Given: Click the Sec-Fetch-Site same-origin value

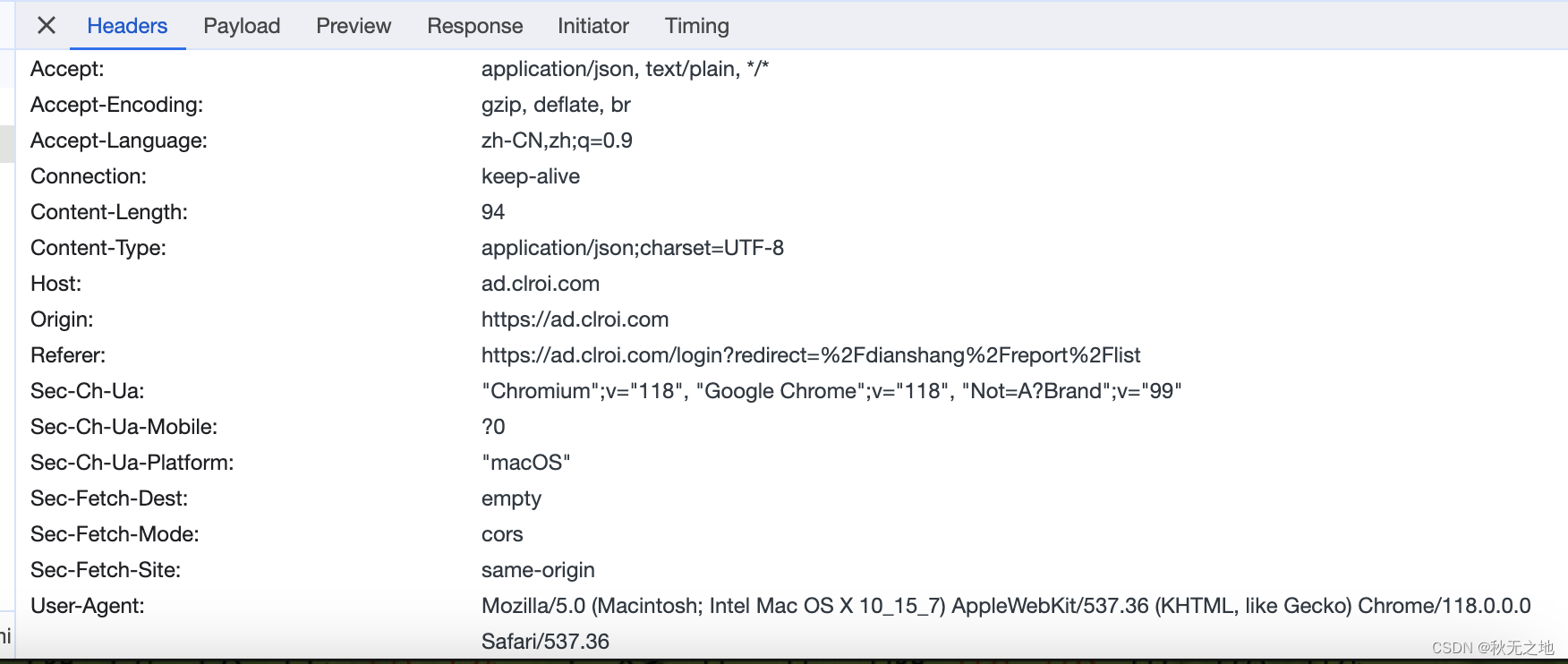Looking at the screenshot, I should point(538,570).
